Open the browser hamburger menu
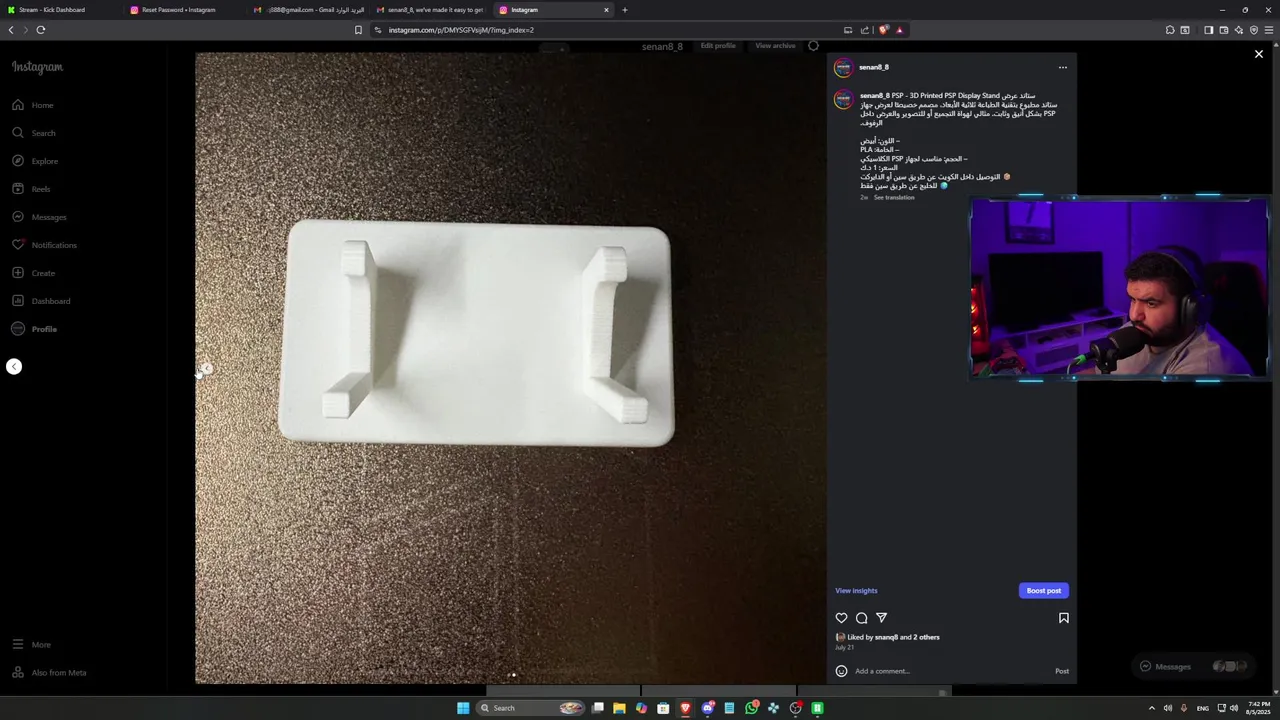This screenshot has height=720, width=1280. (x=1269, y=30)
